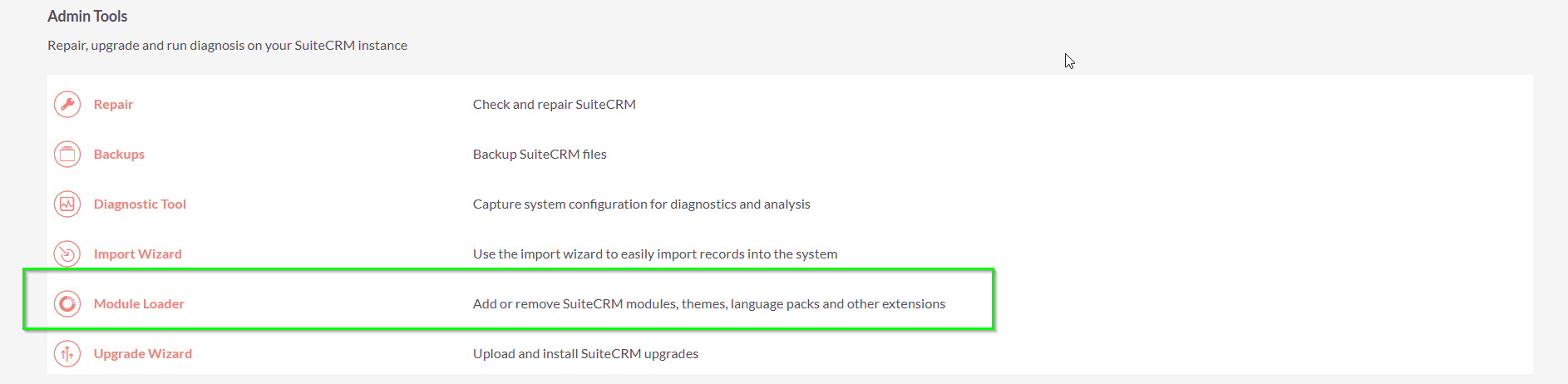Click the Import Wizard icon

click(x=67, y=254)
